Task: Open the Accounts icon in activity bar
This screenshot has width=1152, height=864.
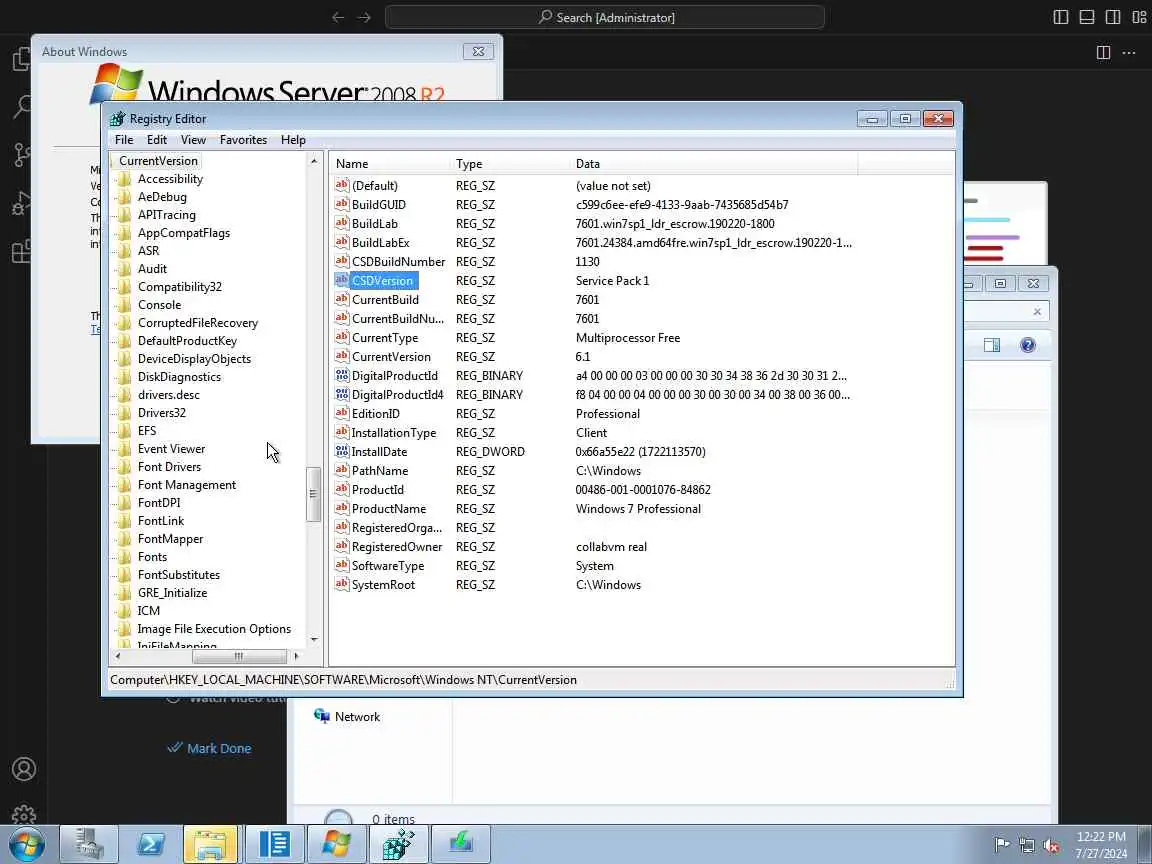Action: click(24, 768)
